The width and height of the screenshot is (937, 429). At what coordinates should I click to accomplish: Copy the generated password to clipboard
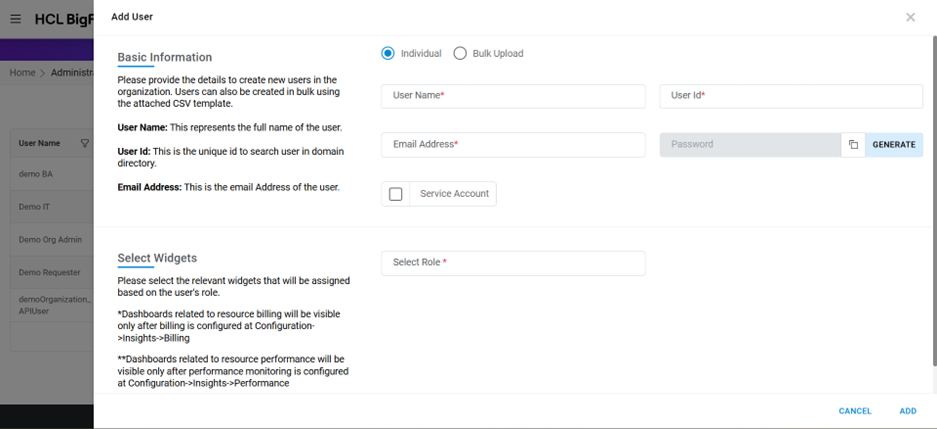[853, 145]
